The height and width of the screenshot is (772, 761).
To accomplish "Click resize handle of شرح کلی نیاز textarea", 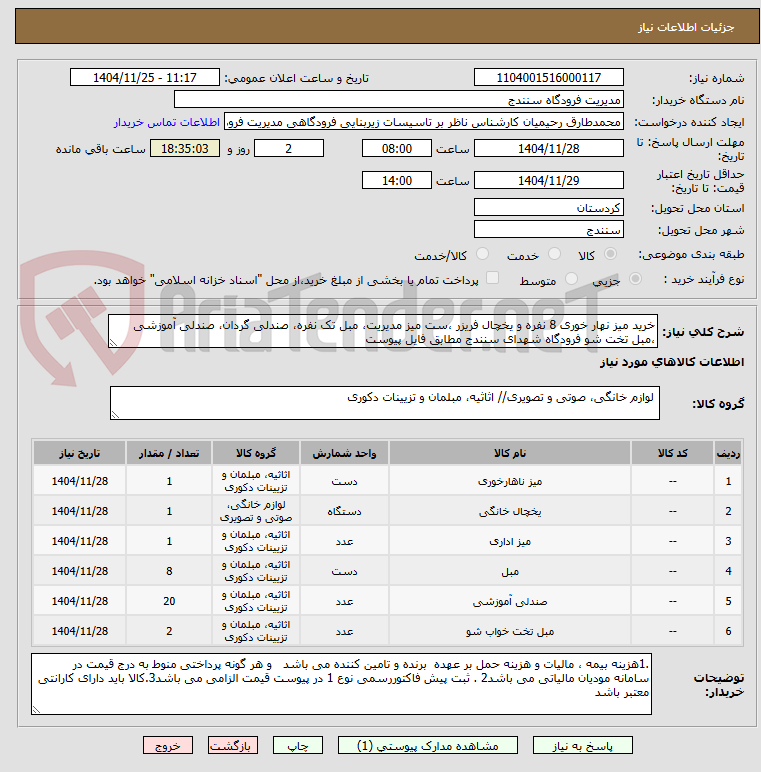I will click(113, 343).
